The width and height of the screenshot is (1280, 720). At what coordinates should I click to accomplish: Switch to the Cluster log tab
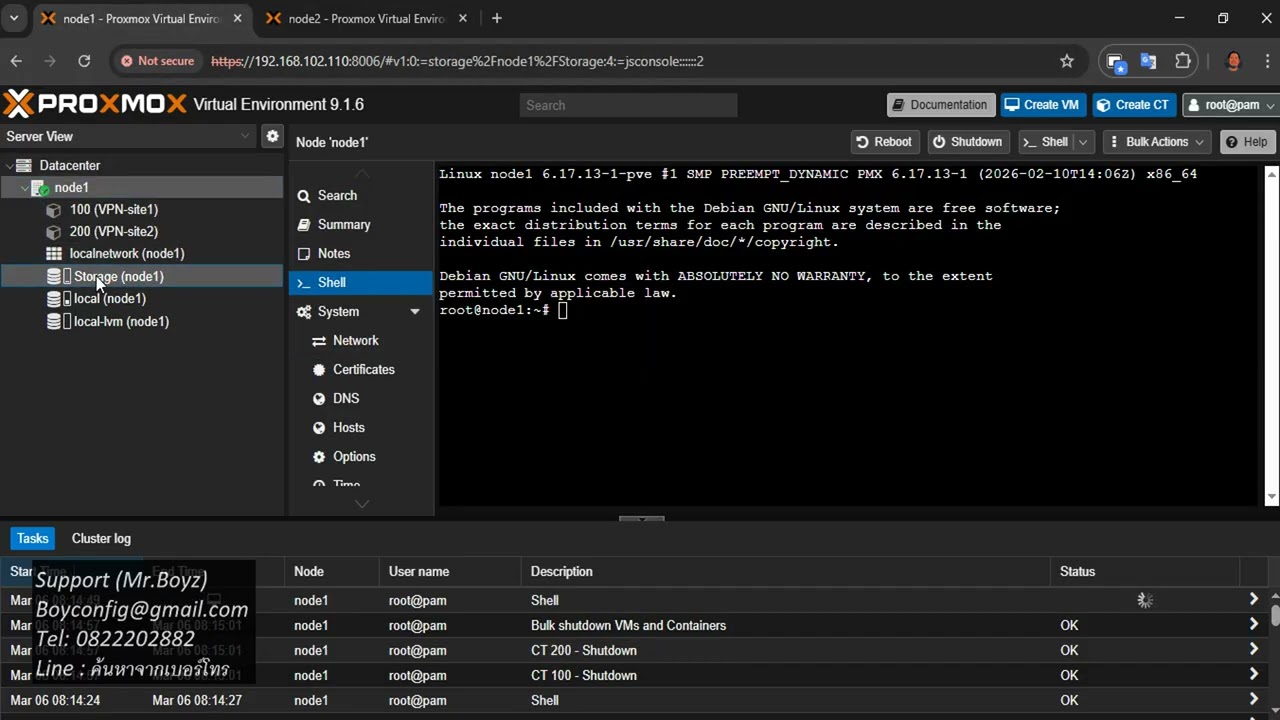tap(101, 538)
